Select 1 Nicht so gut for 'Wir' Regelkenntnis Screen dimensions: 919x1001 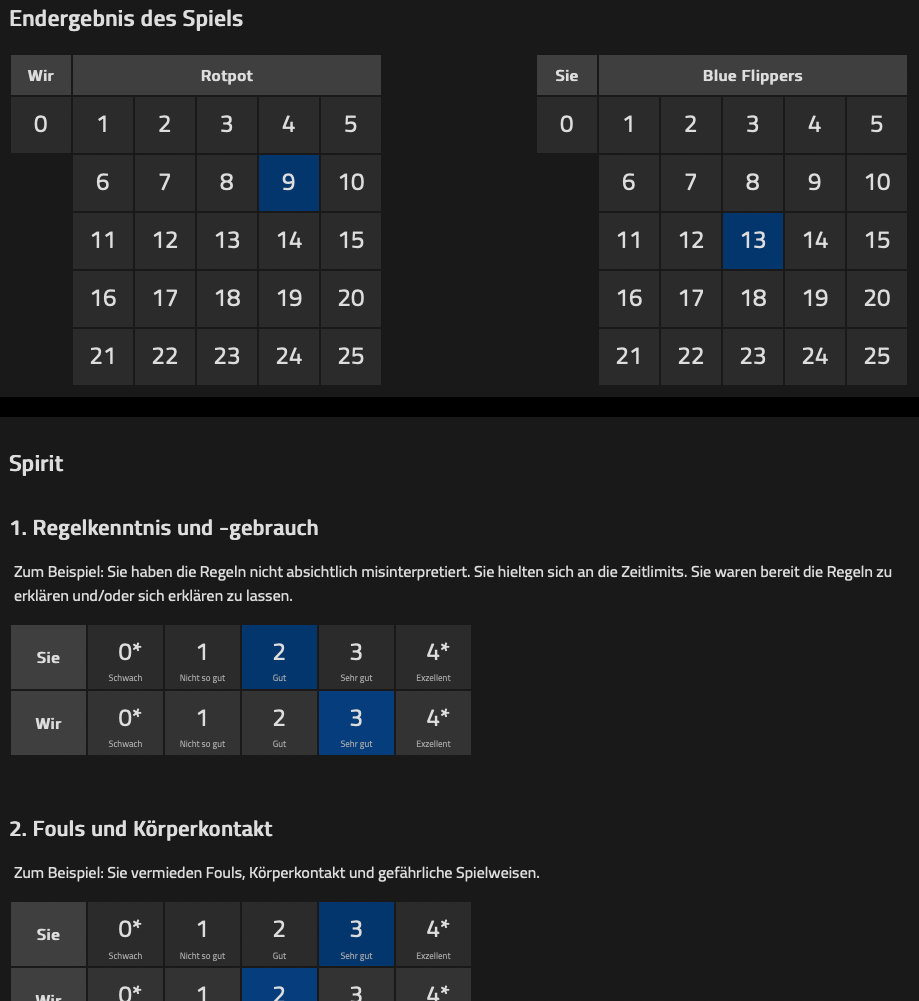coord(202,722)
